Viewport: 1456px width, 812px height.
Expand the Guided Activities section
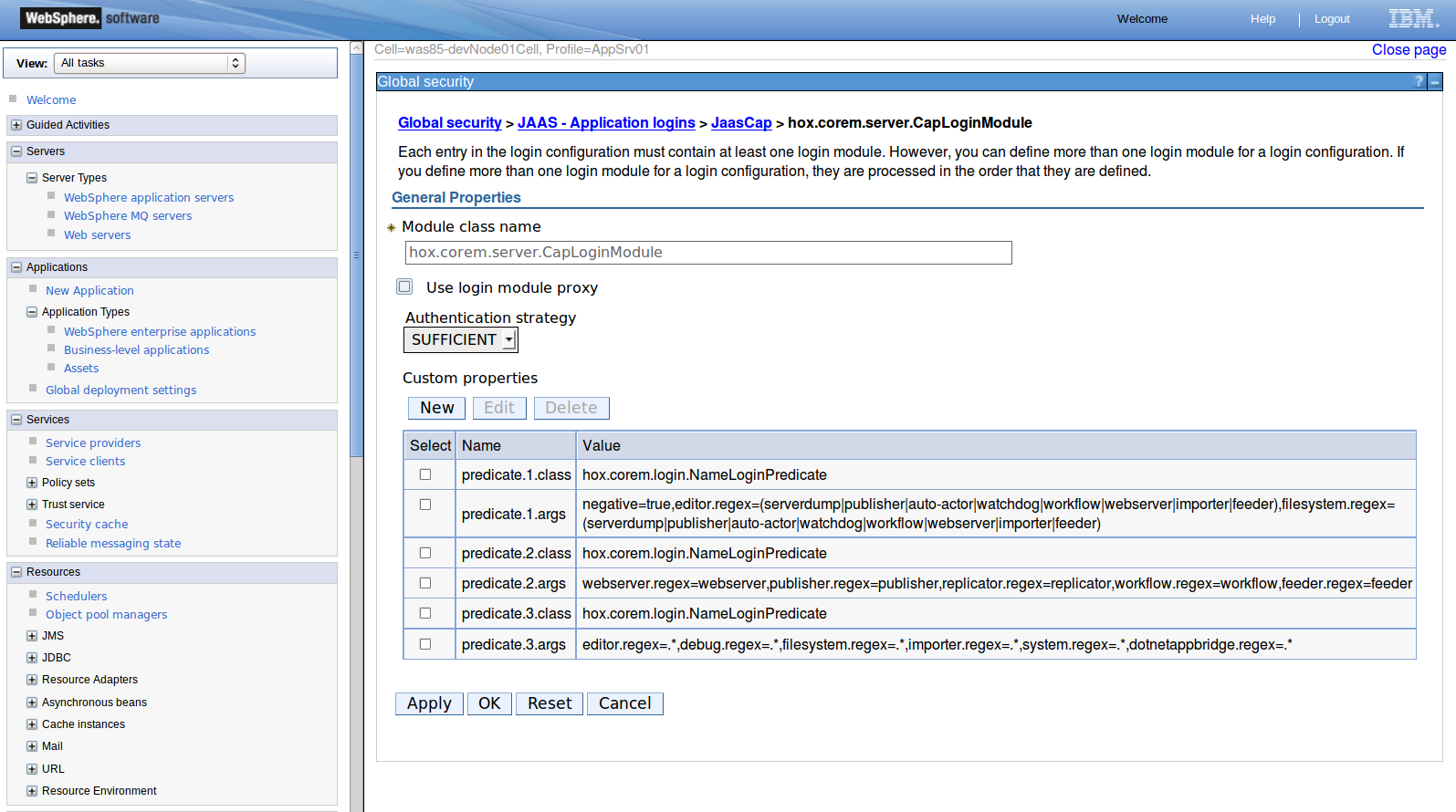point(16,125)
